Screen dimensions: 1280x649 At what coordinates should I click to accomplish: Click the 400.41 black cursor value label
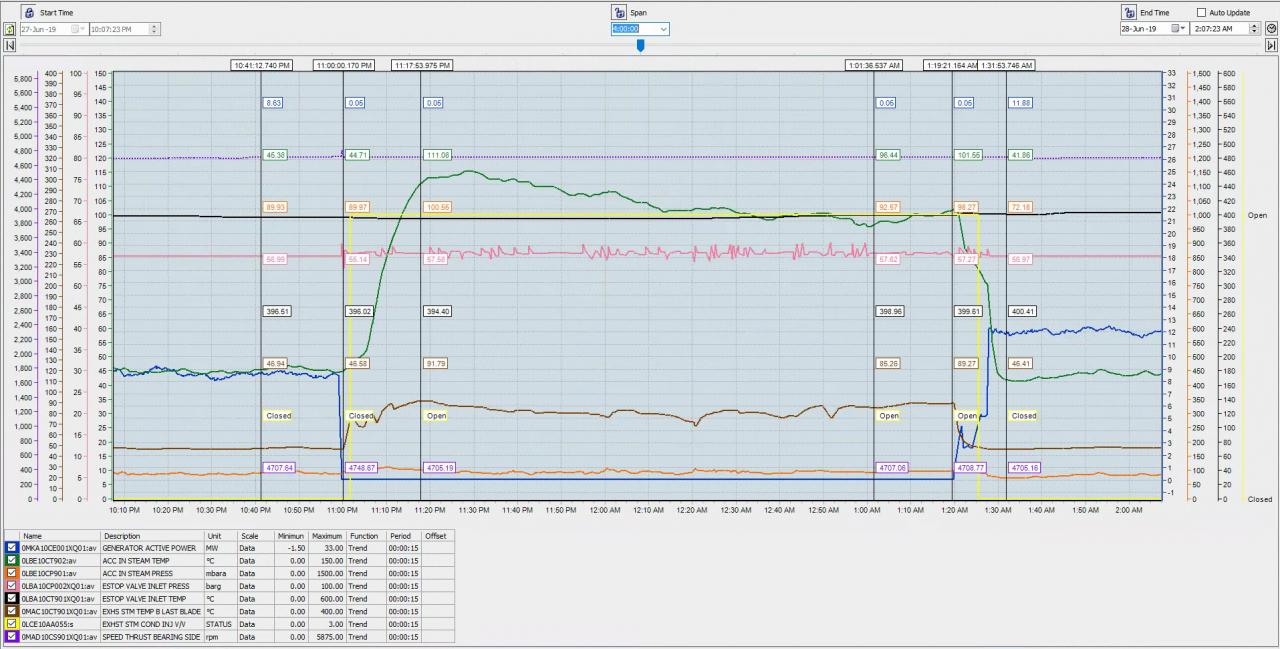1022,311
